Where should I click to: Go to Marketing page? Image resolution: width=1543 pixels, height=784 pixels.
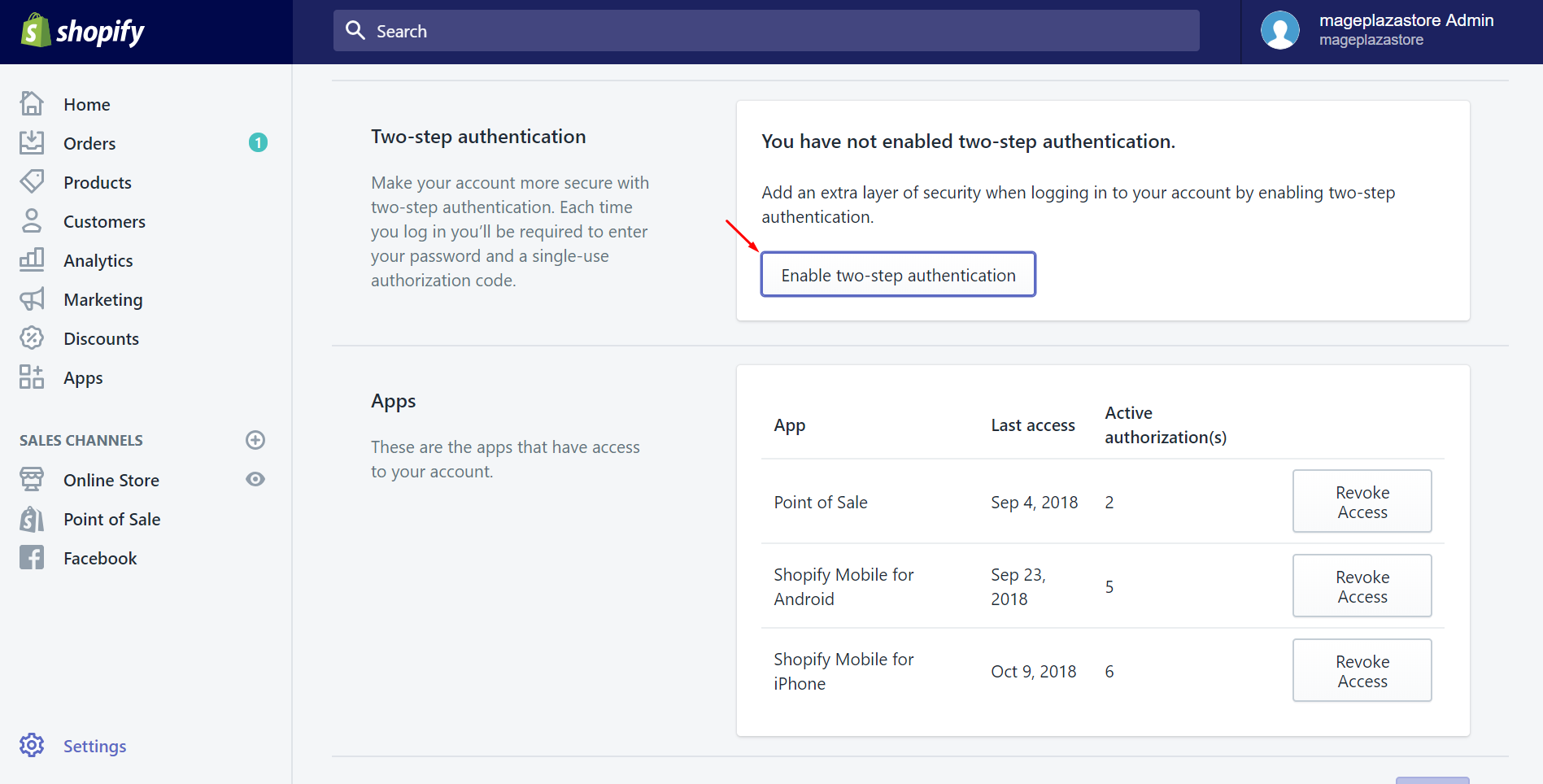click(103, 299)
